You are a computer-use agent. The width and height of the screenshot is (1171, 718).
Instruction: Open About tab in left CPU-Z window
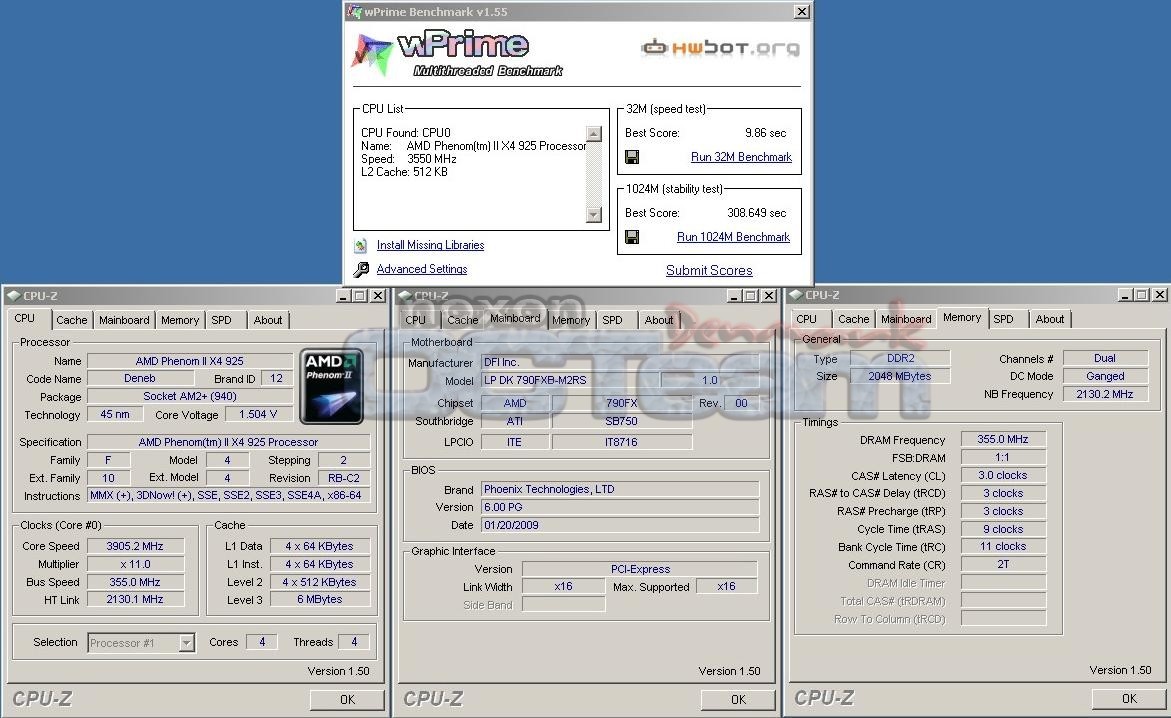point(267,320)
